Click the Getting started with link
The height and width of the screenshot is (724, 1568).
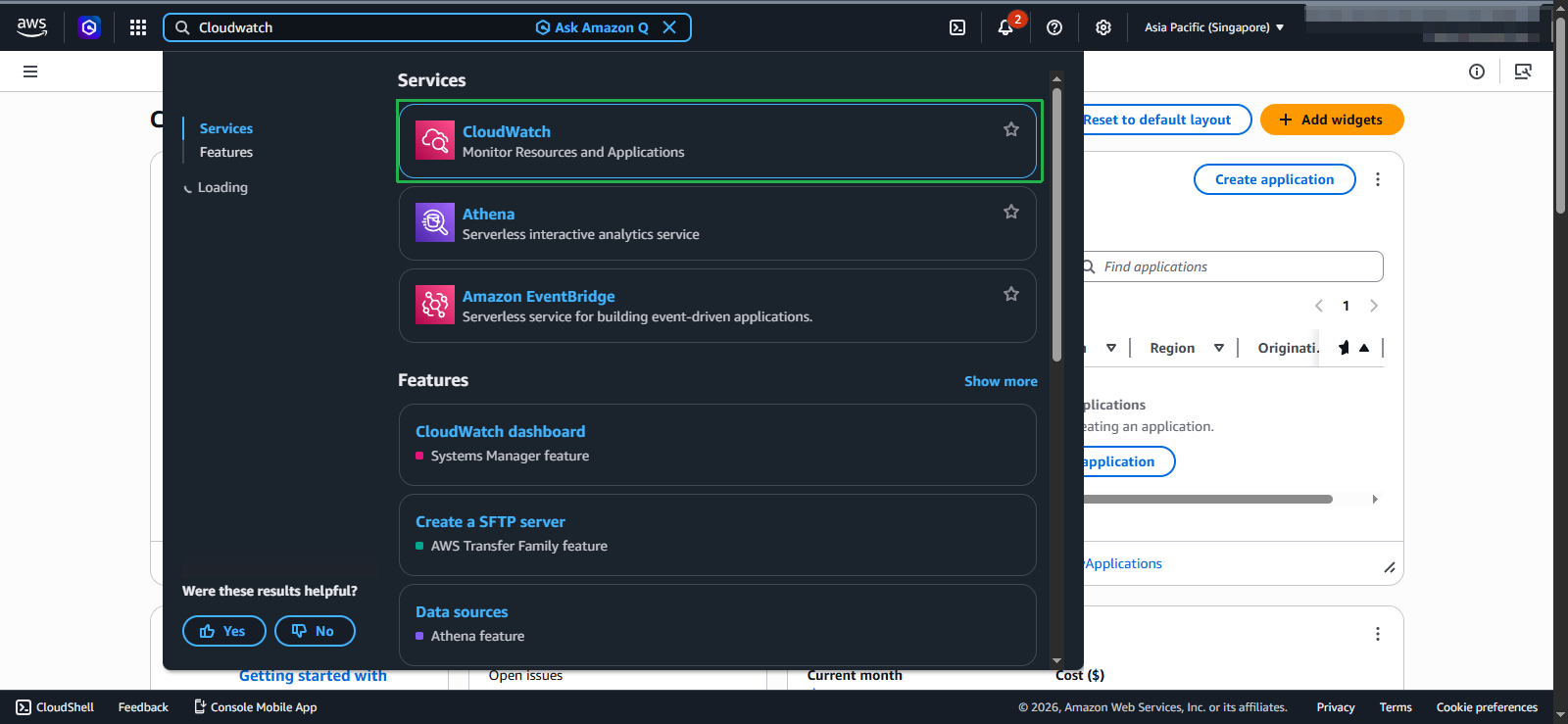[x=313, y=676]
